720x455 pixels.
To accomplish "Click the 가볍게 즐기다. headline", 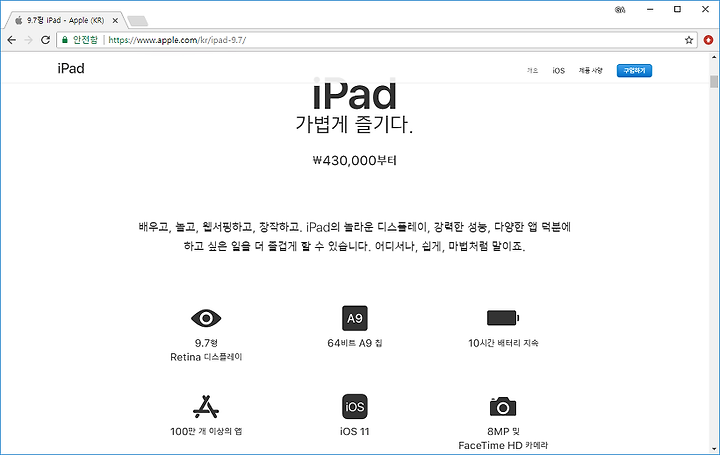I will click(x=354, y=124).
